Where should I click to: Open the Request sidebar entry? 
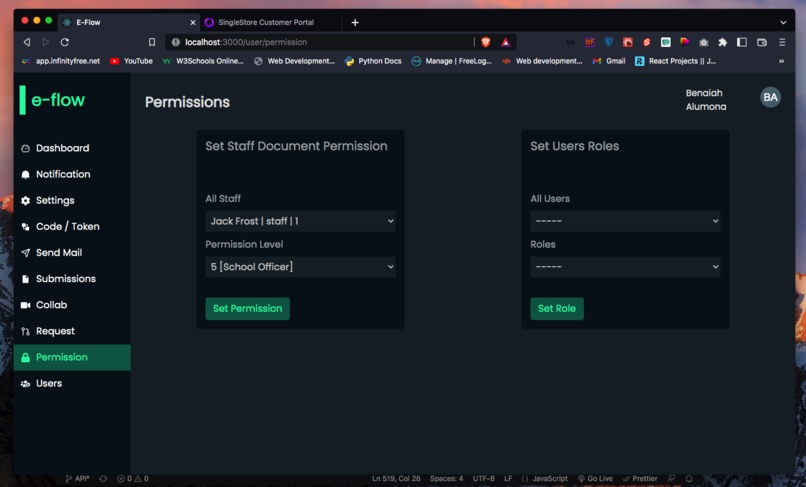click(x=72, y=331)
